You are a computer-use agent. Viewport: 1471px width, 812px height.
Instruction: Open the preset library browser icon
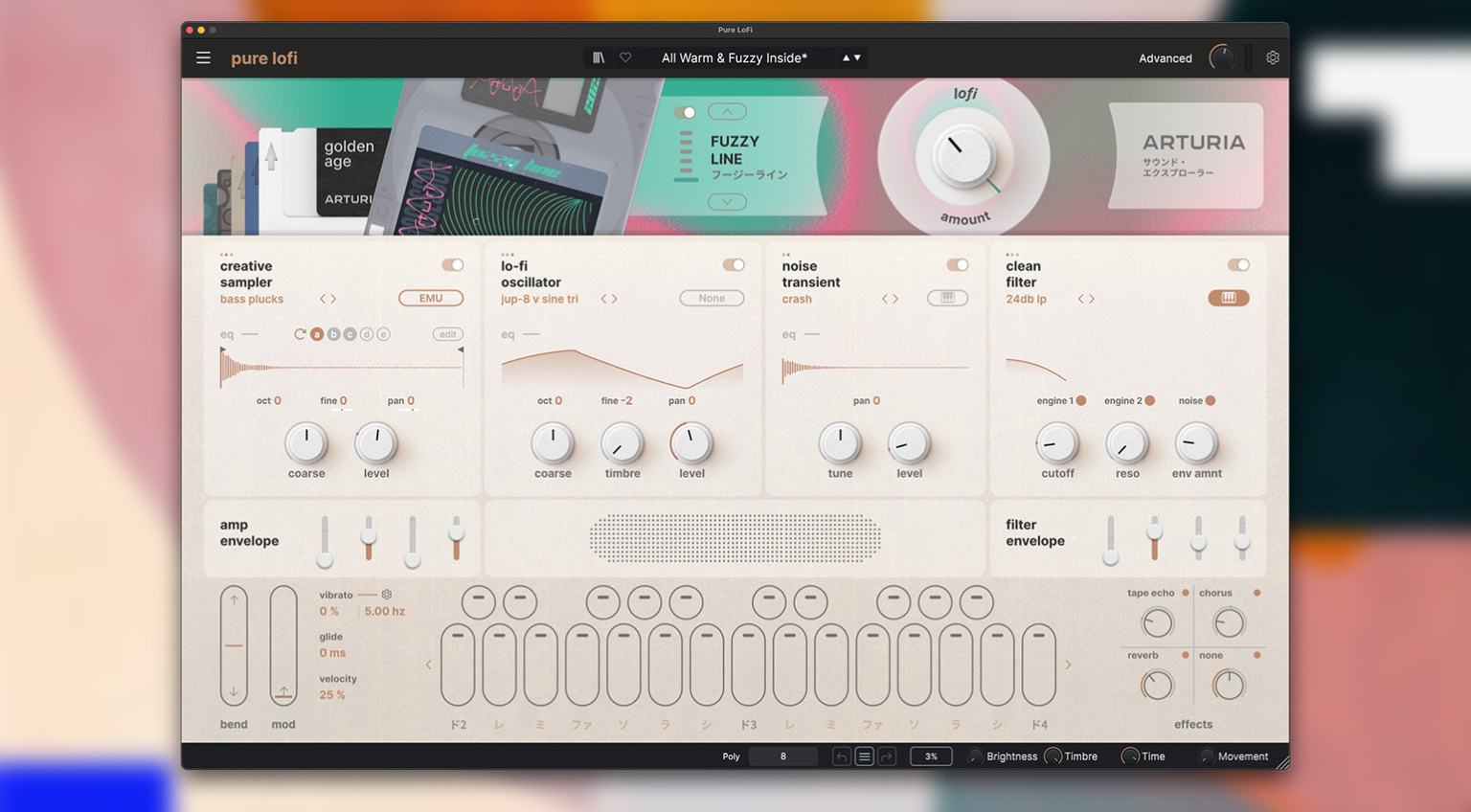coord(599,58)
